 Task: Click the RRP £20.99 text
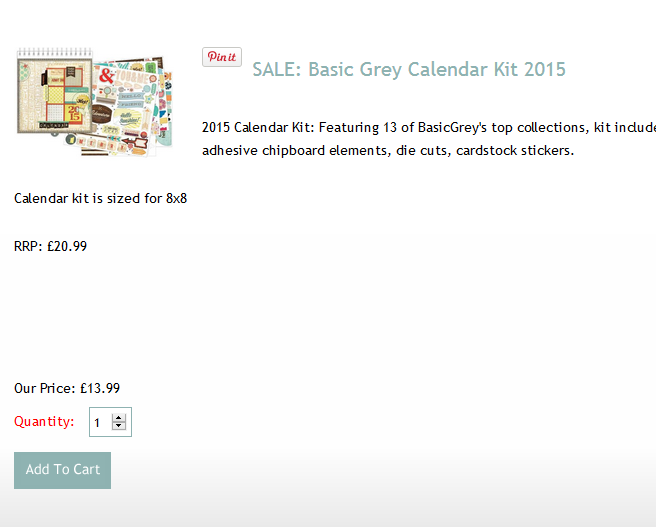point(50,246)
